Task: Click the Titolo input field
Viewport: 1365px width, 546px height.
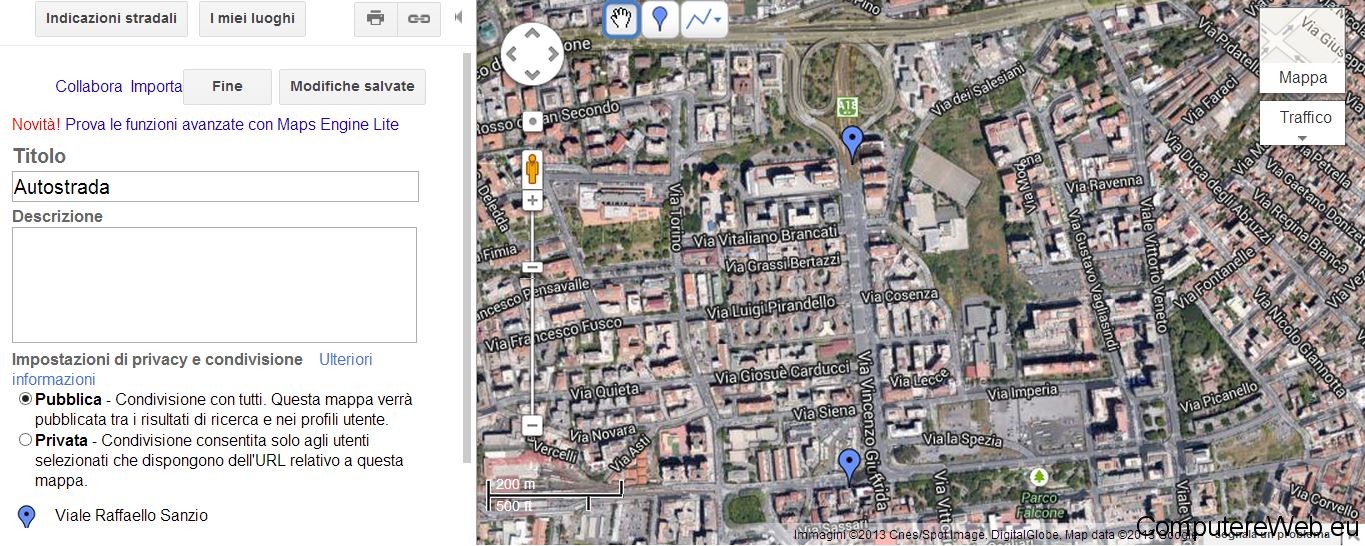Action: [215, 187]
